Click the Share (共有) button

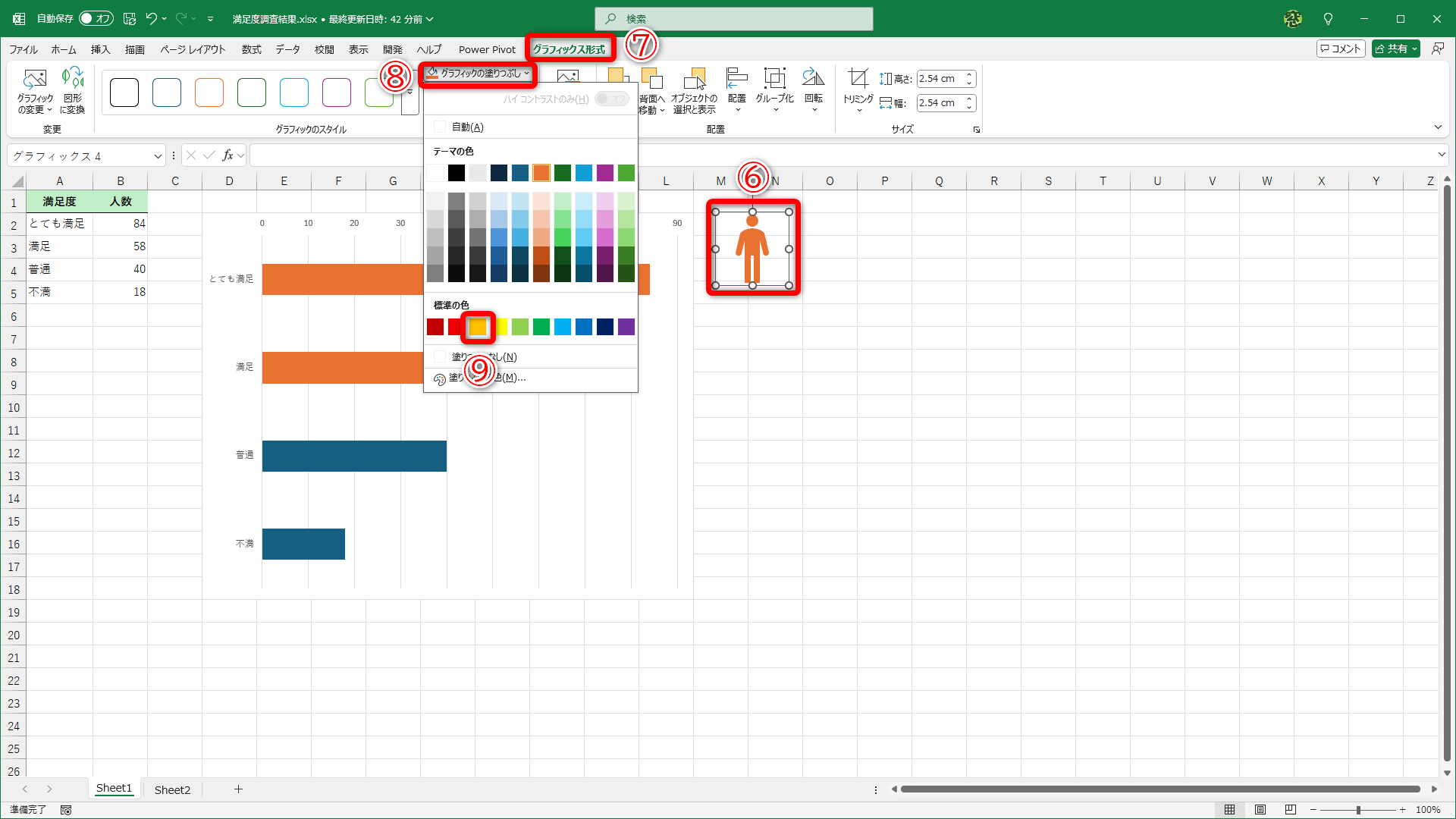pos(1395,49)
